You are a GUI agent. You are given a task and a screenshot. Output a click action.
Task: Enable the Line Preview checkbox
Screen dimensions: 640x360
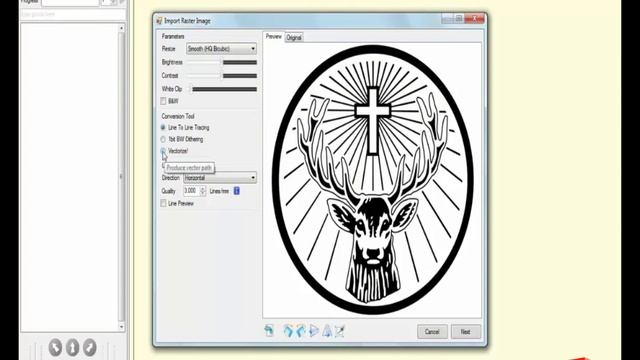163,203
